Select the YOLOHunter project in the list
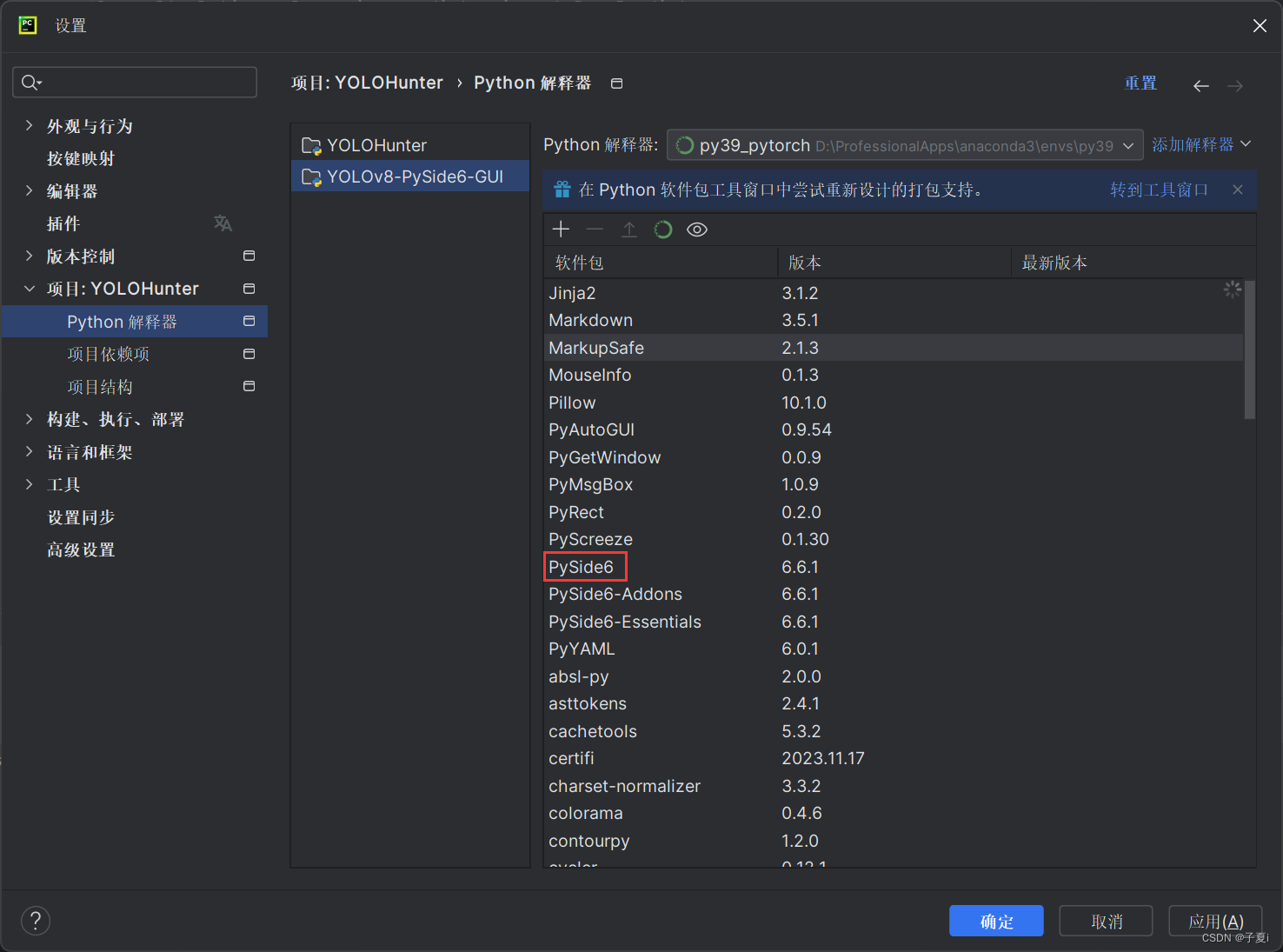 pyautogui.click(x=410, y=145)
